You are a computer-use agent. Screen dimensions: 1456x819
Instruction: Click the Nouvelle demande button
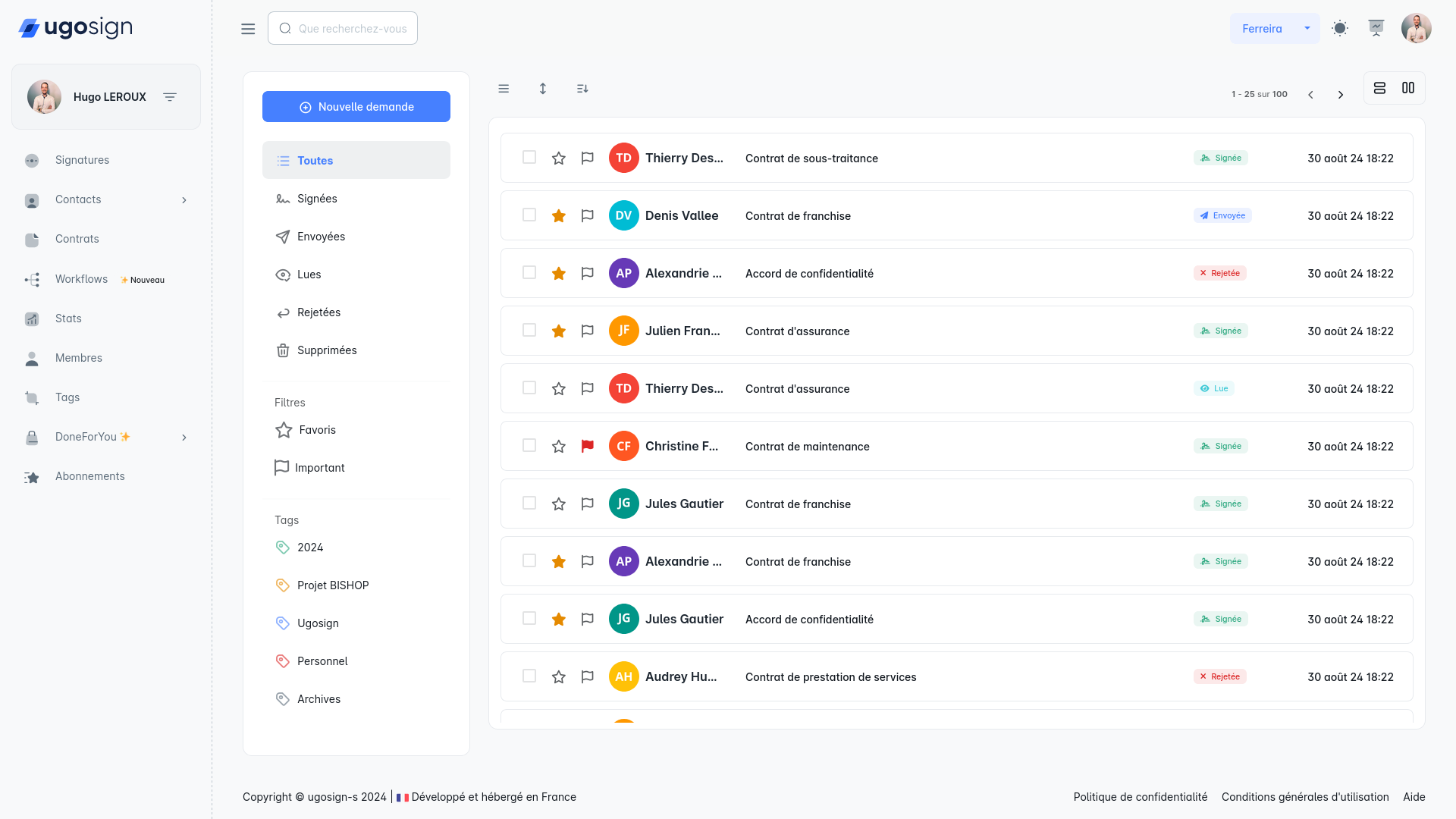[356, 107]
